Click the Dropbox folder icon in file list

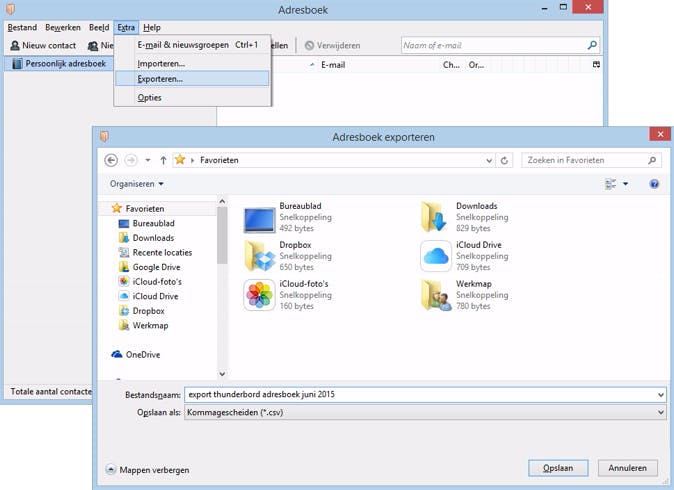pos(260,256)
